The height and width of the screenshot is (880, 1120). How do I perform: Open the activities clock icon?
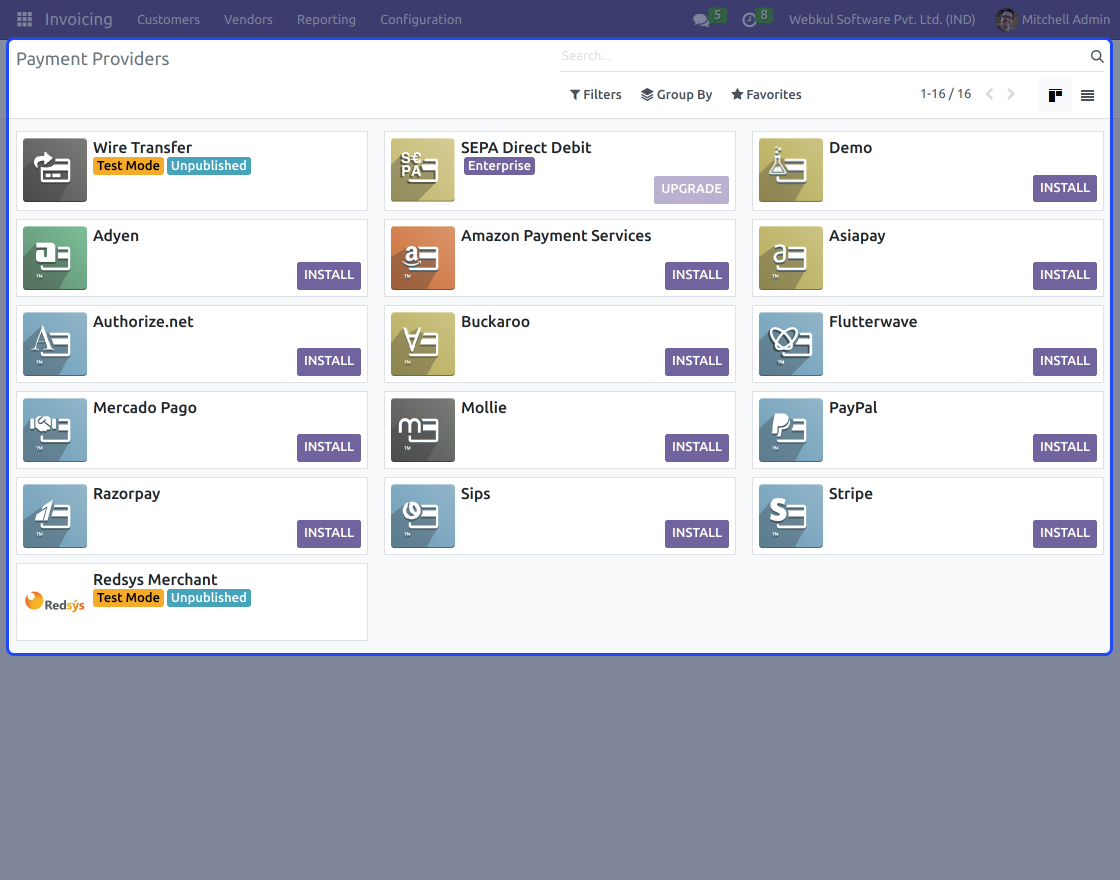(x=749, y=20)
